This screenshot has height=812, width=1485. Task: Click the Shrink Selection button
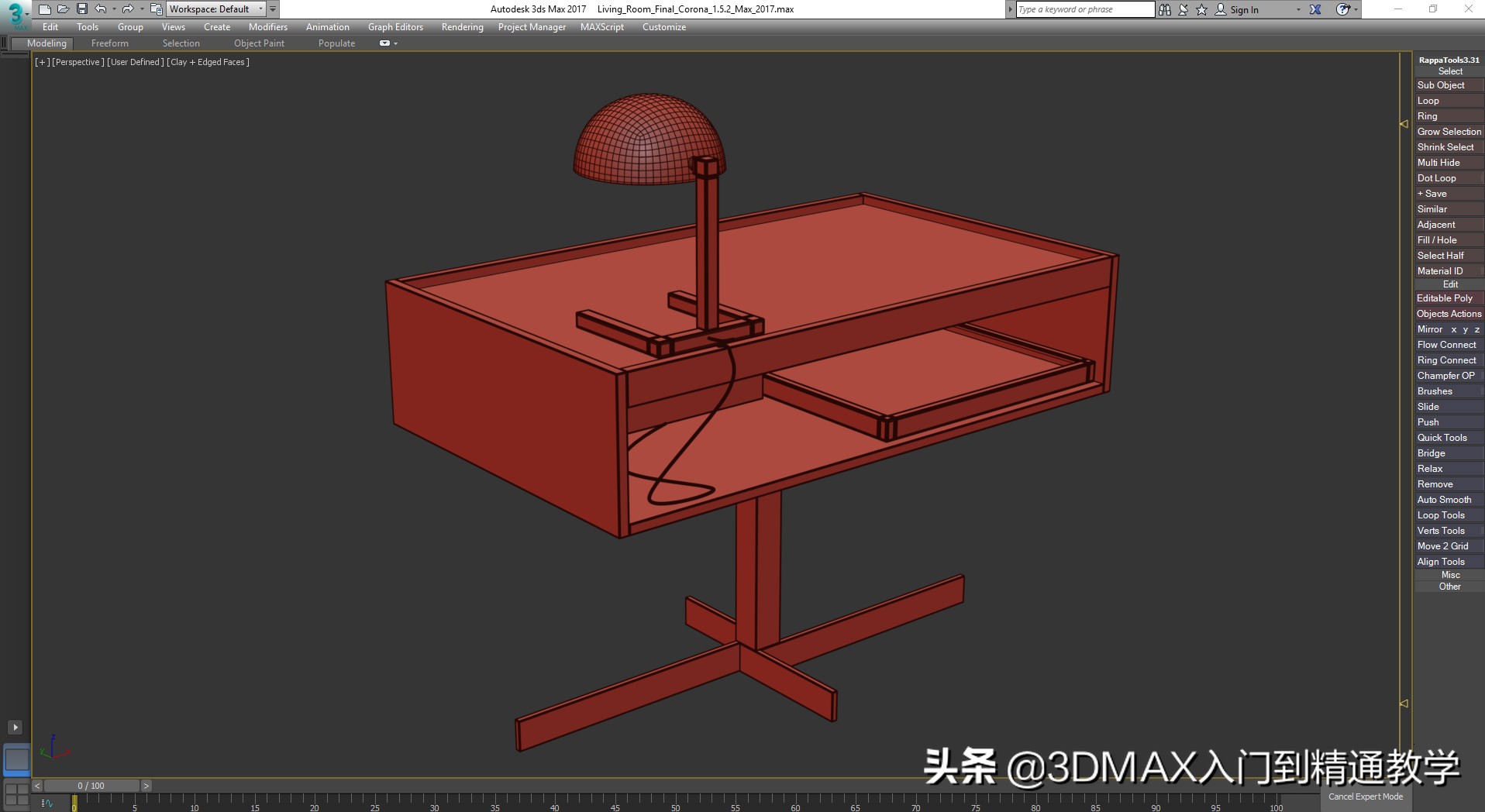(x=1449, y=147)
